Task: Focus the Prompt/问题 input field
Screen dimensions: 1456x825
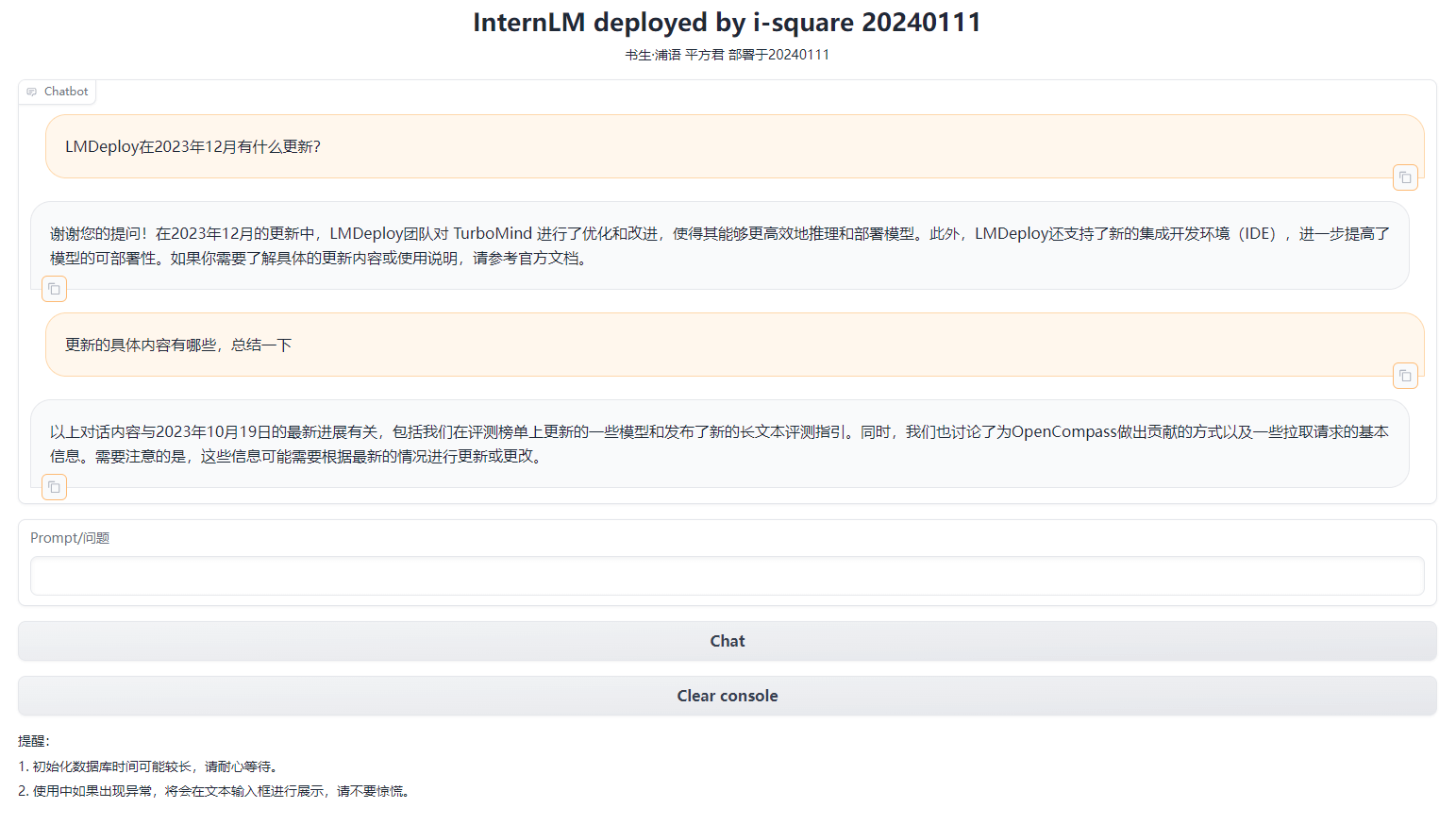Action: [728, 576]
